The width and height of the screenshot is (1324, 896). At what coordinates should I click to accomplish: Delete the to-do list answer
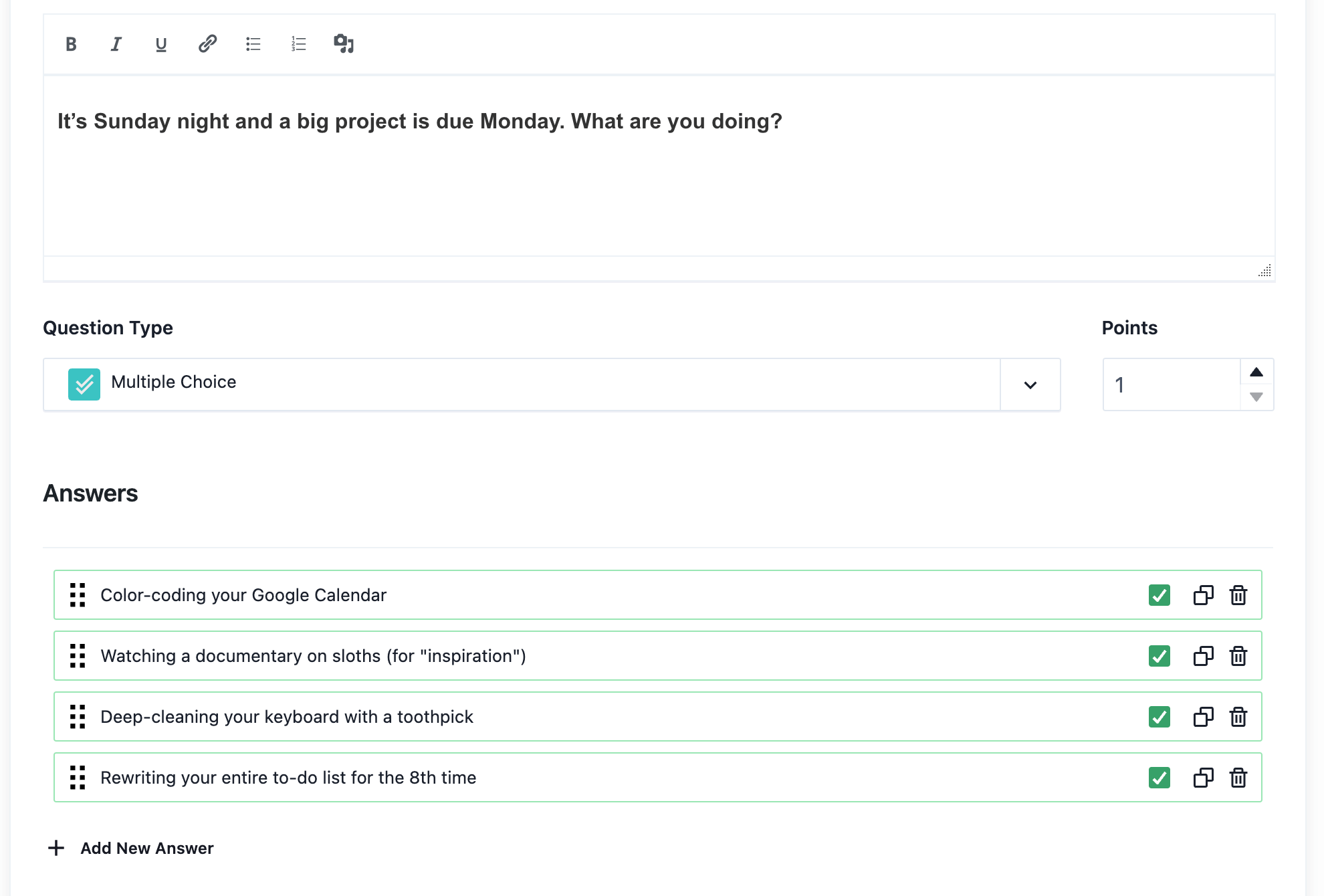coord(1238,778)
